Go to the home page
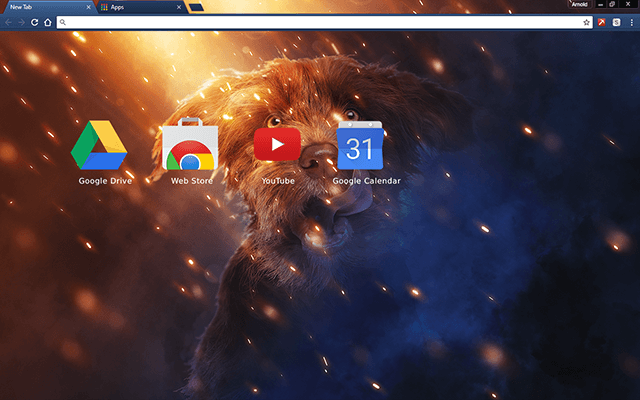This screenshot has width=640, height=400. tap(48, 22)
